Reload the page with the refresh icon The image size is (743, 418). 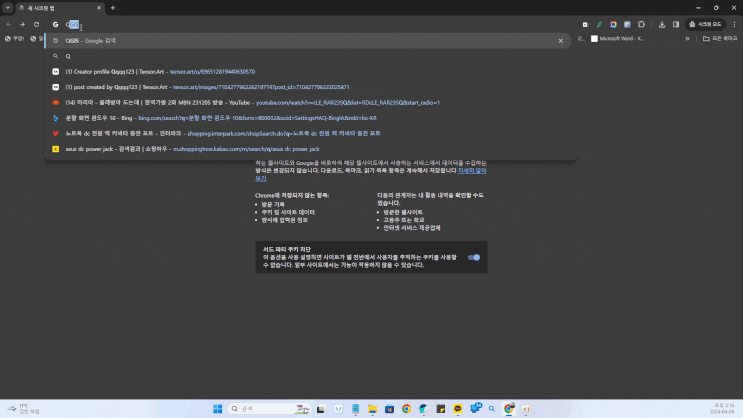36,24
